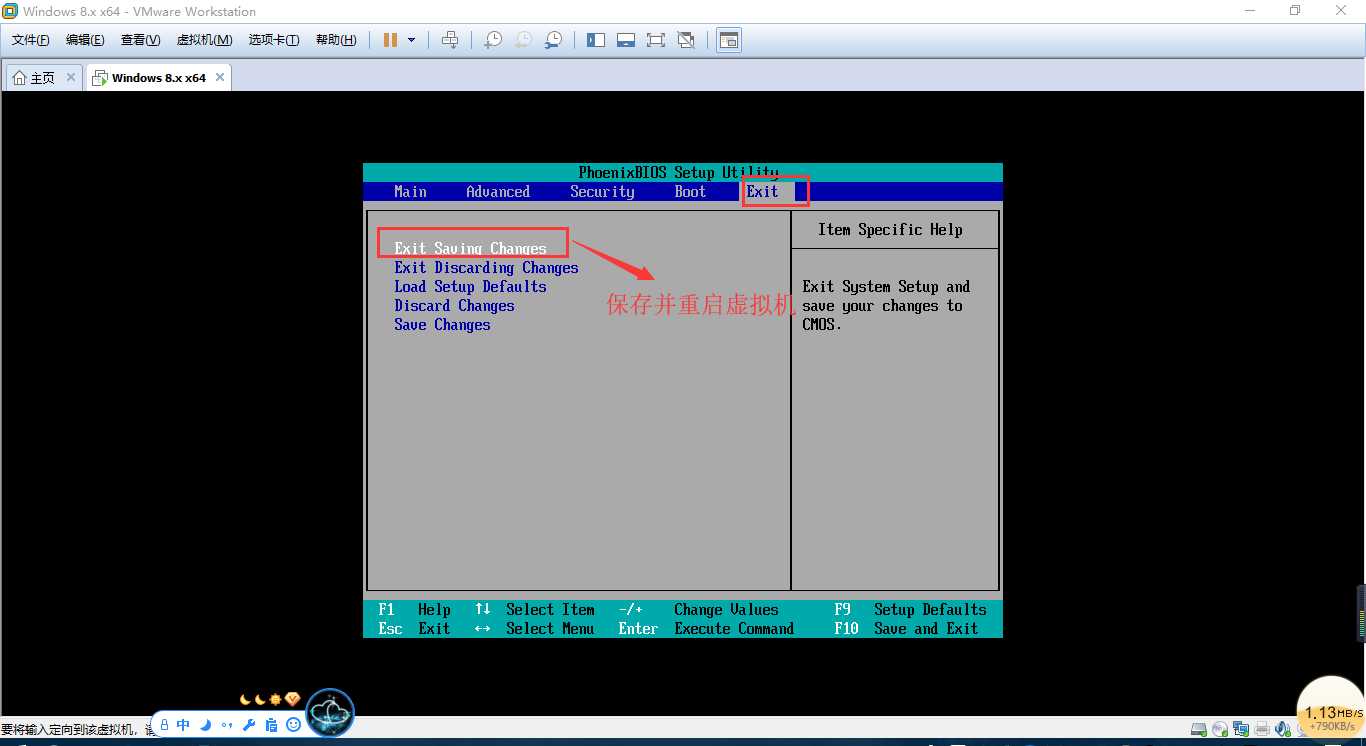
Task: Open the power options dropdown arrow
Action: (x=411, y=40)
